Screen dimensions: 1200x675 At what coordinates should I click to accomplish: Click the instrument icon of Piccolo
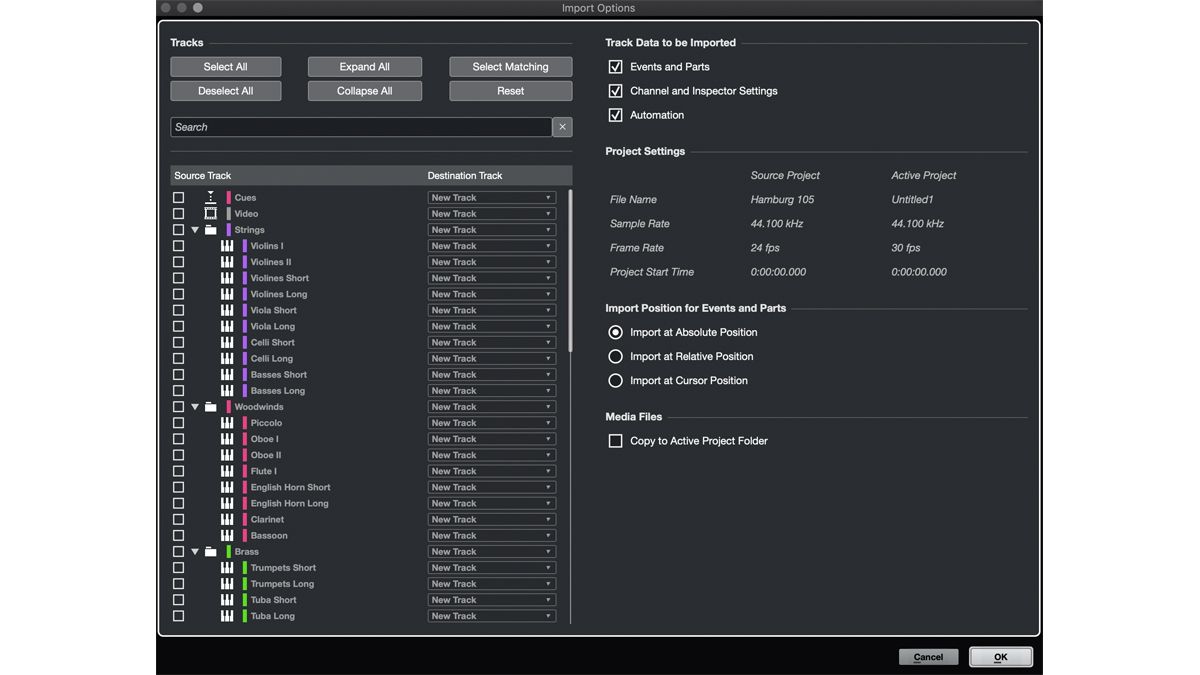coord(227,423)
